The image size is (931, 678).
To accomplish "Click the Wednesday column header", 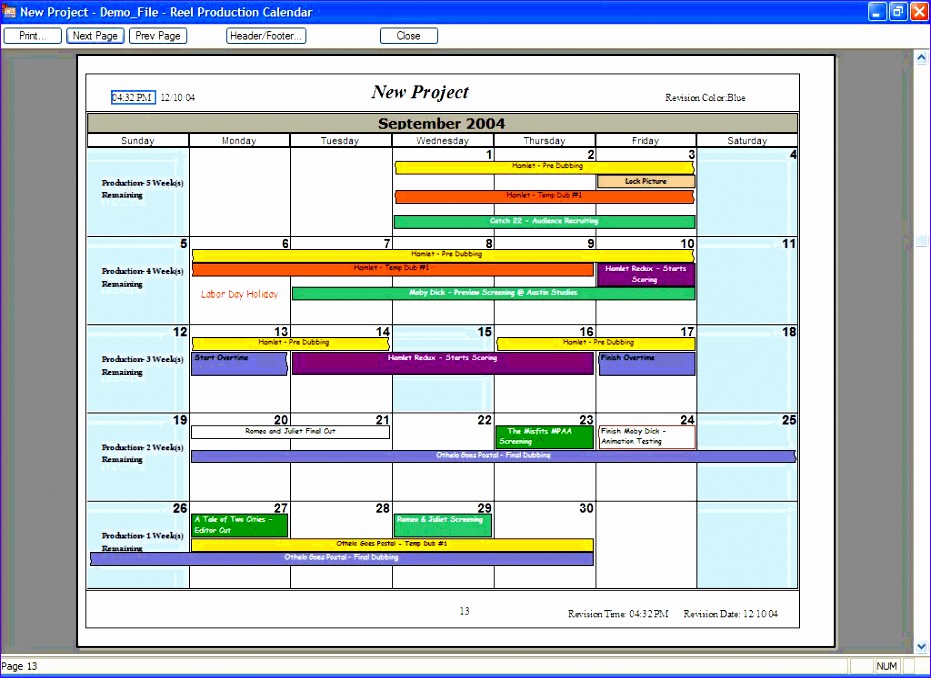I will (442, 141).
